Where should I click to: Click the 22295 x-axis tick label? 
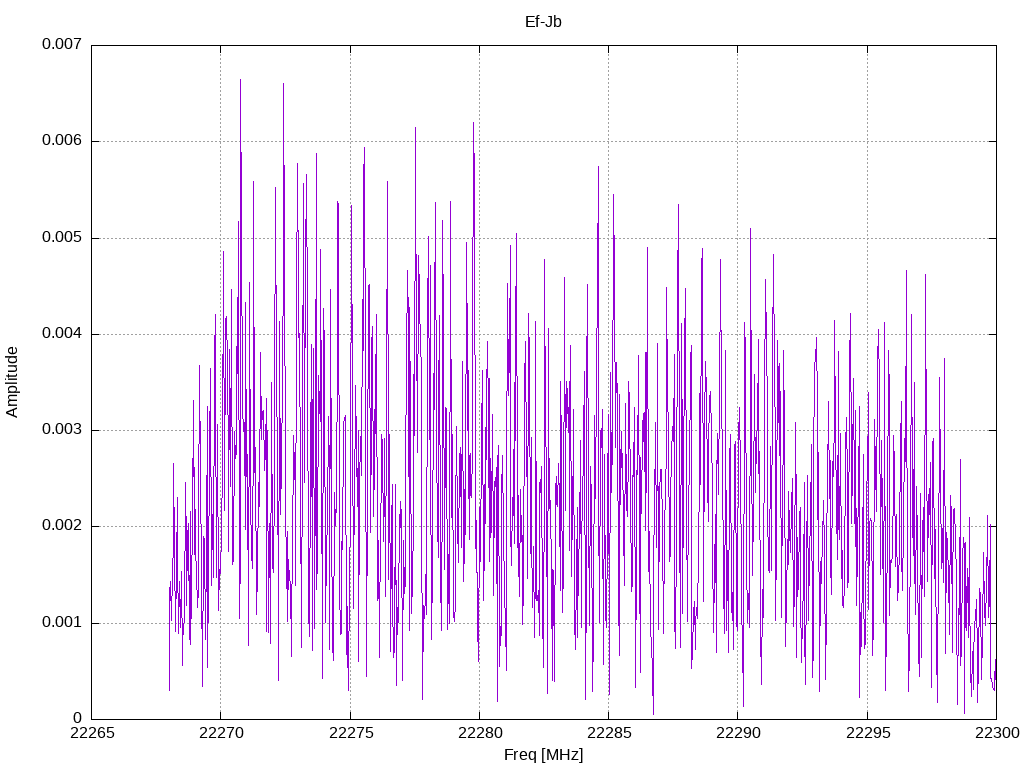coord(868,733)
